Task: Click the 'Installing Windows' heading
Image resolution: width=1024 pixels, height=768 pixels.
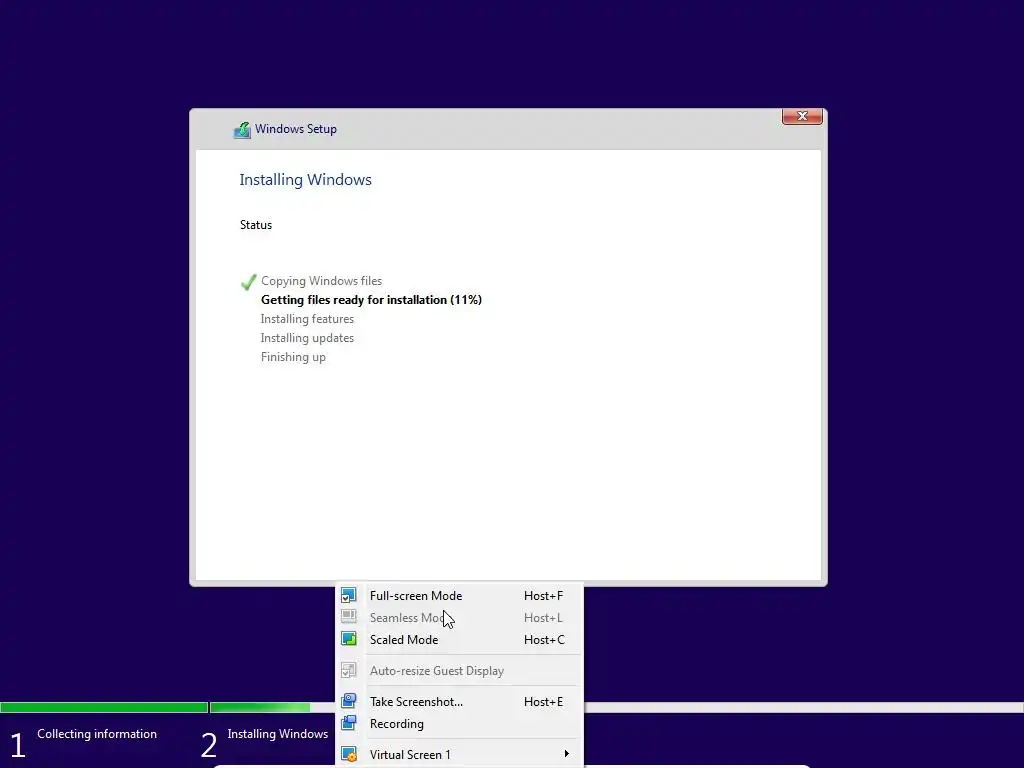Action: coord(305,180)
